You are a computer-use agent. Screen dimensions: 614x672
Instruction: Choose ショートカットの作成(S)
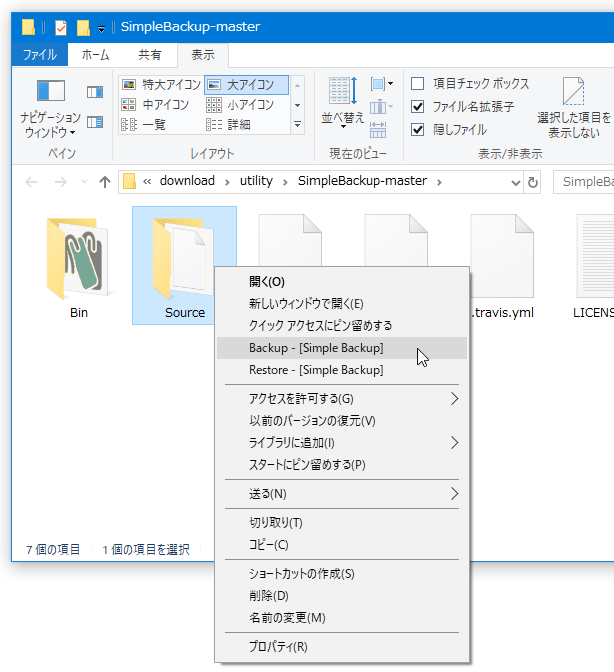point(341,574)
